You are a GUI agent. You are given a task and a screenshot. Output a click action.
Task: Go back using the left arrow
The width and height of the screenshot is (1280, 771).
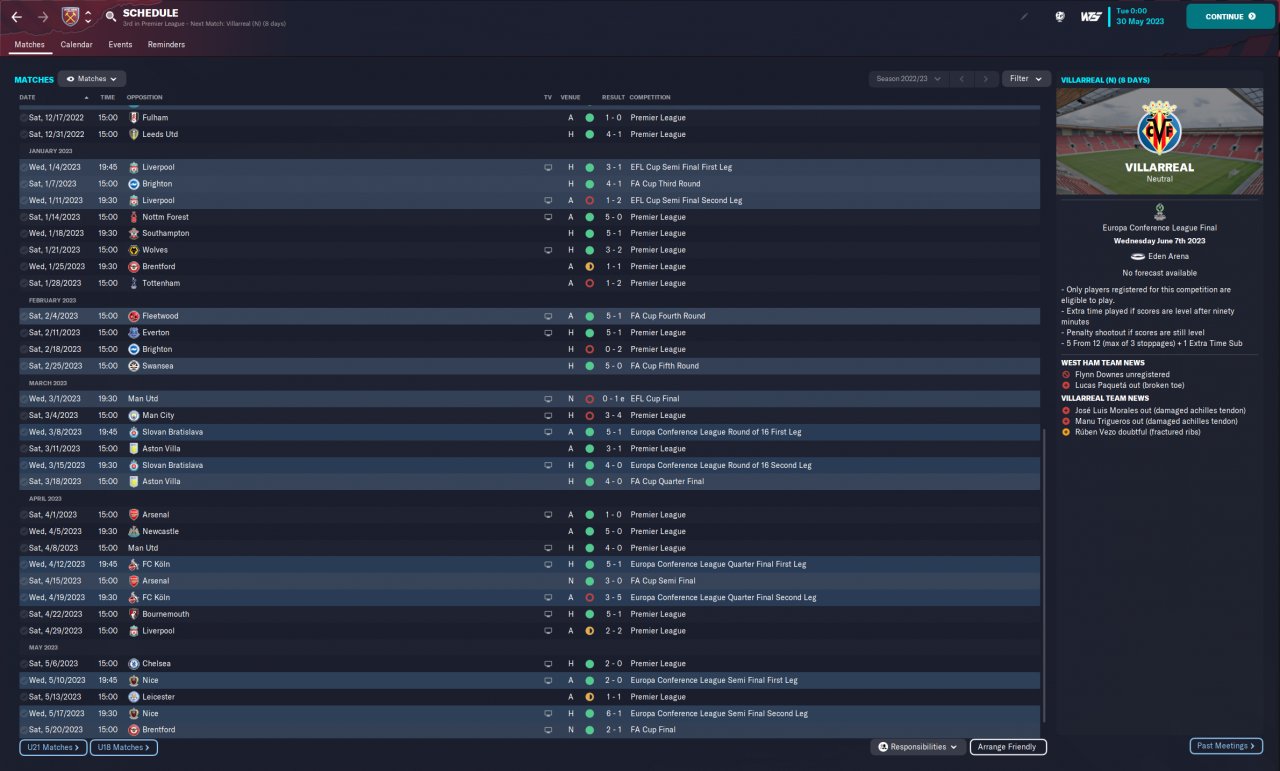[x=16, y=17]
